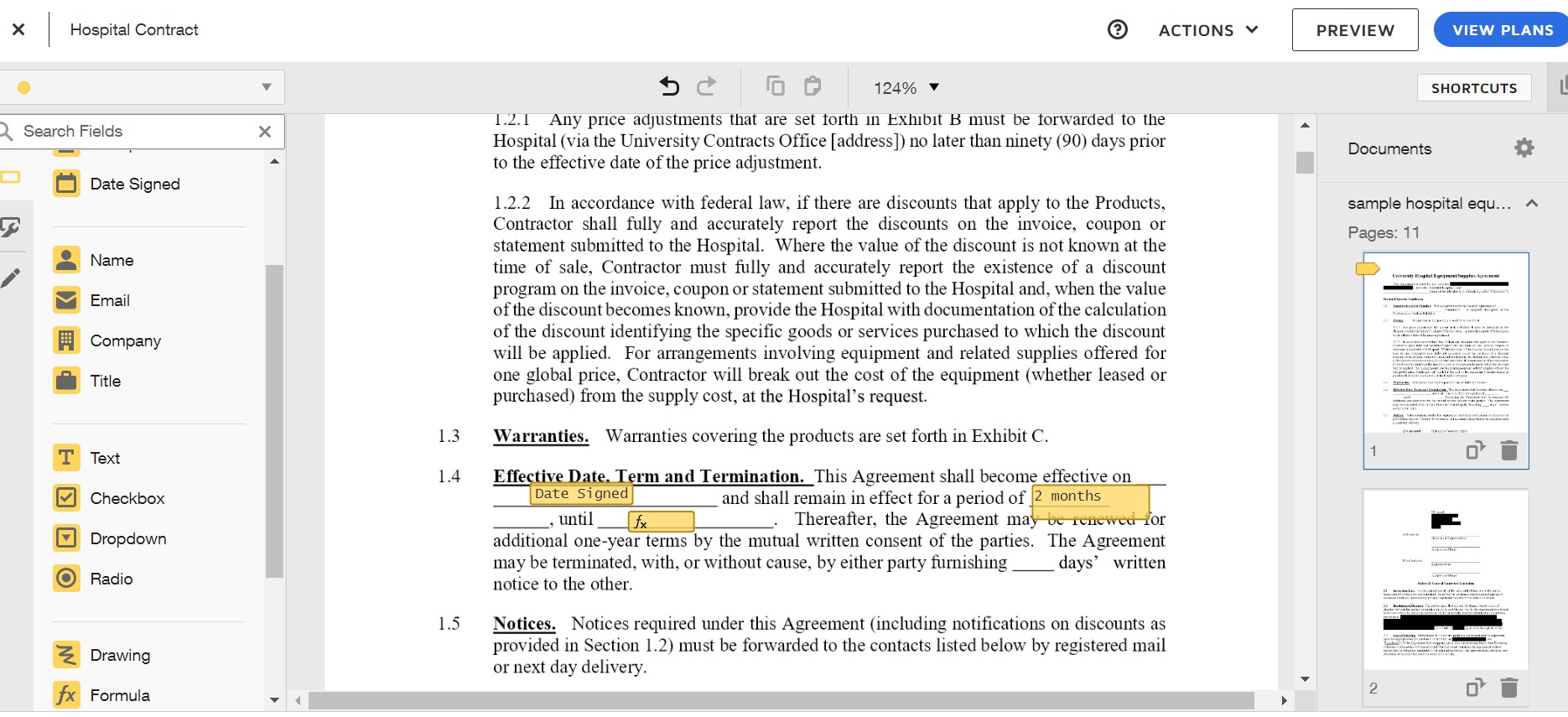The image size is (1568, 717).
Task: Open the signature fields sidebar tab
Action: [11, 227]
